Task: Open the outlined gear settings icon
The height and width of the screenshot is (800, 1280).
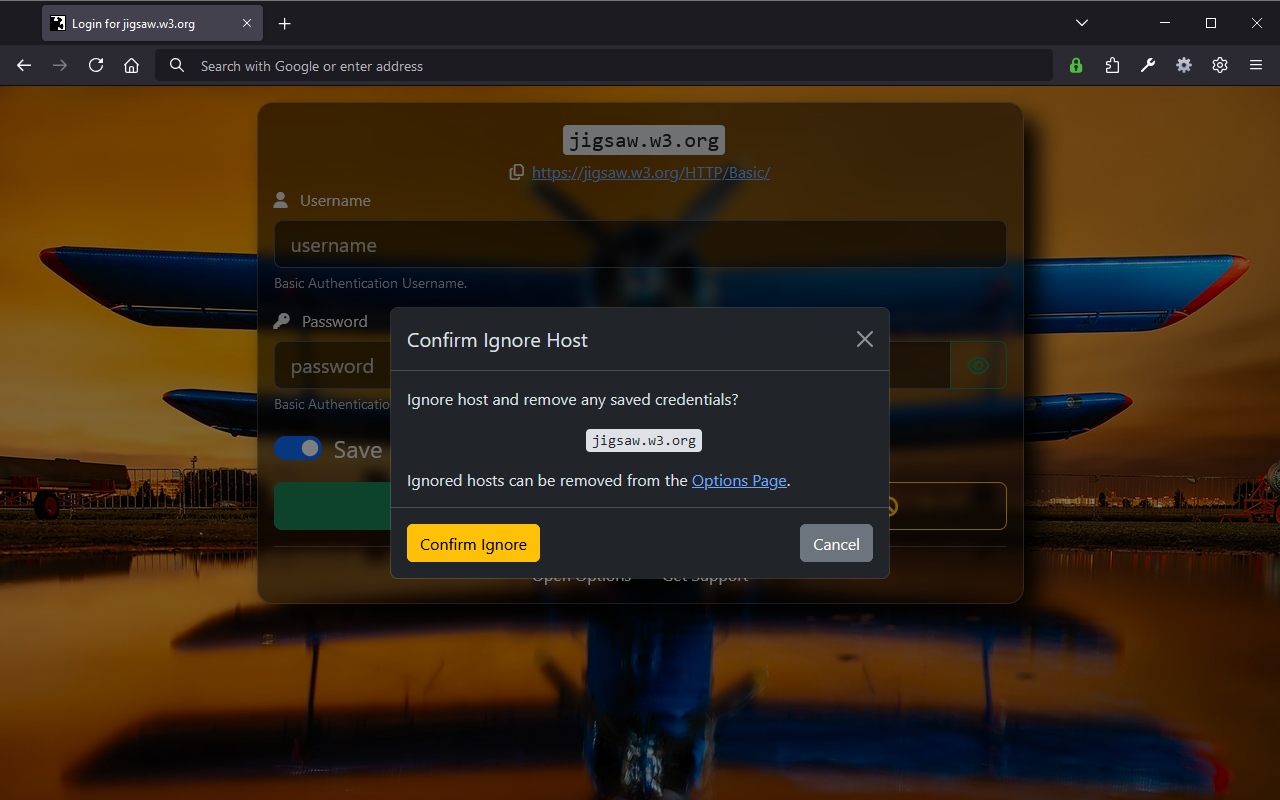Action: tap(1220, 65)
